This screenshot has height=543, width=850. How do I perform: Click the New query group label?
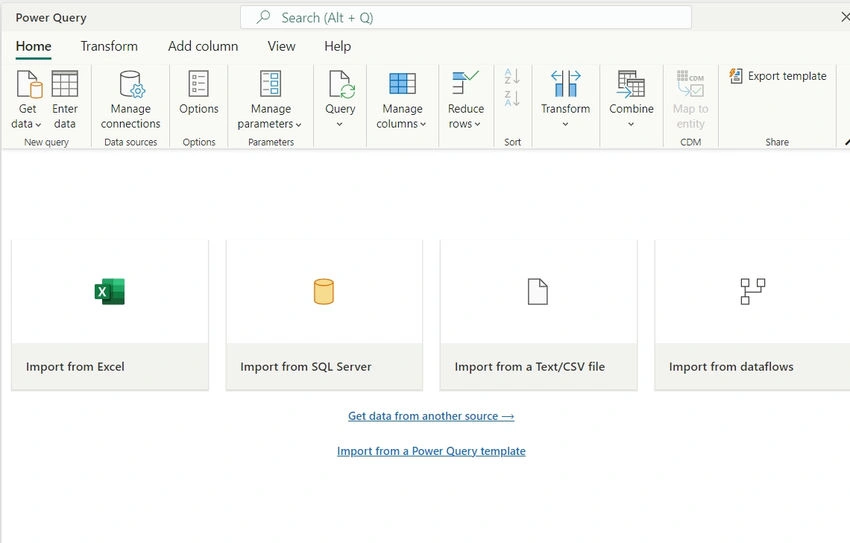[x=46, y=142]
